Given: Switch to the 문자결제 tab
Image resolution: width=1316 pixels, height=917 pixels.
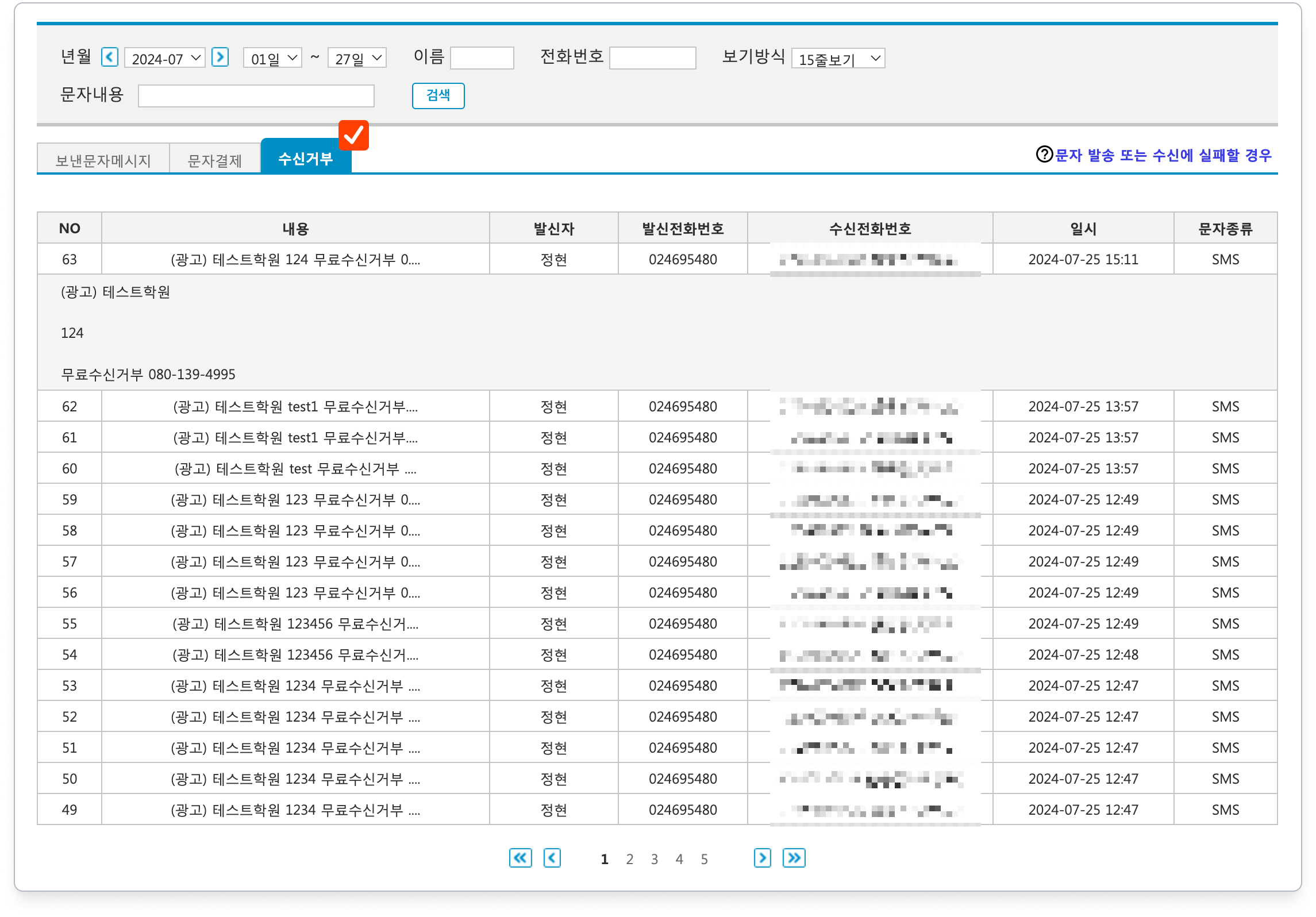Looking at the screenshot, I should pyautogui.click(x=215, y=160).
